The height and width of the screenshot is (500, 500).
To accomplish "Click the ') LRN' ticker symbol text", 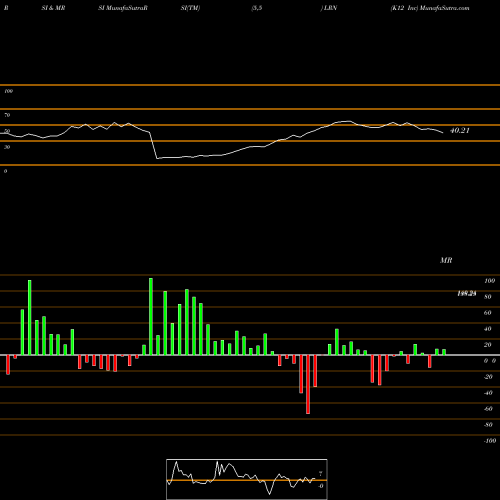I will [329, 8].
